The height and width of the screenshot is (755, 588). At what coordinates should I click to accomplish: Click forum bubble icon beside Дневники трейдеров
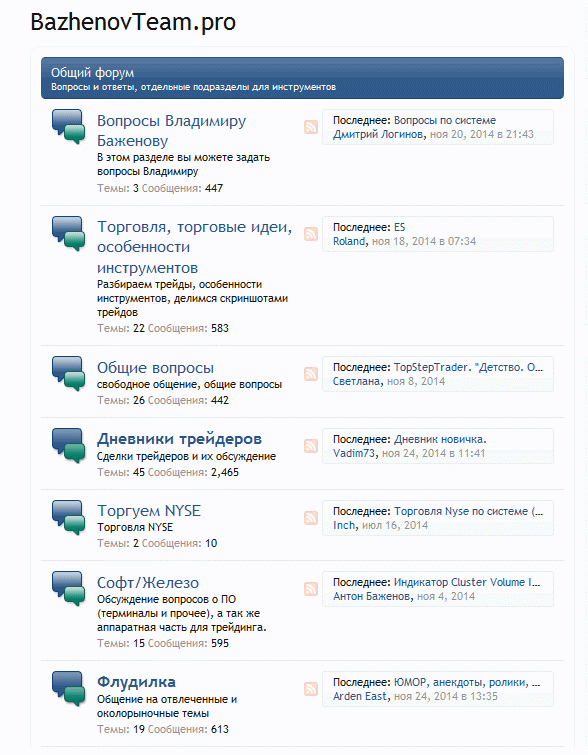point(68,445)
